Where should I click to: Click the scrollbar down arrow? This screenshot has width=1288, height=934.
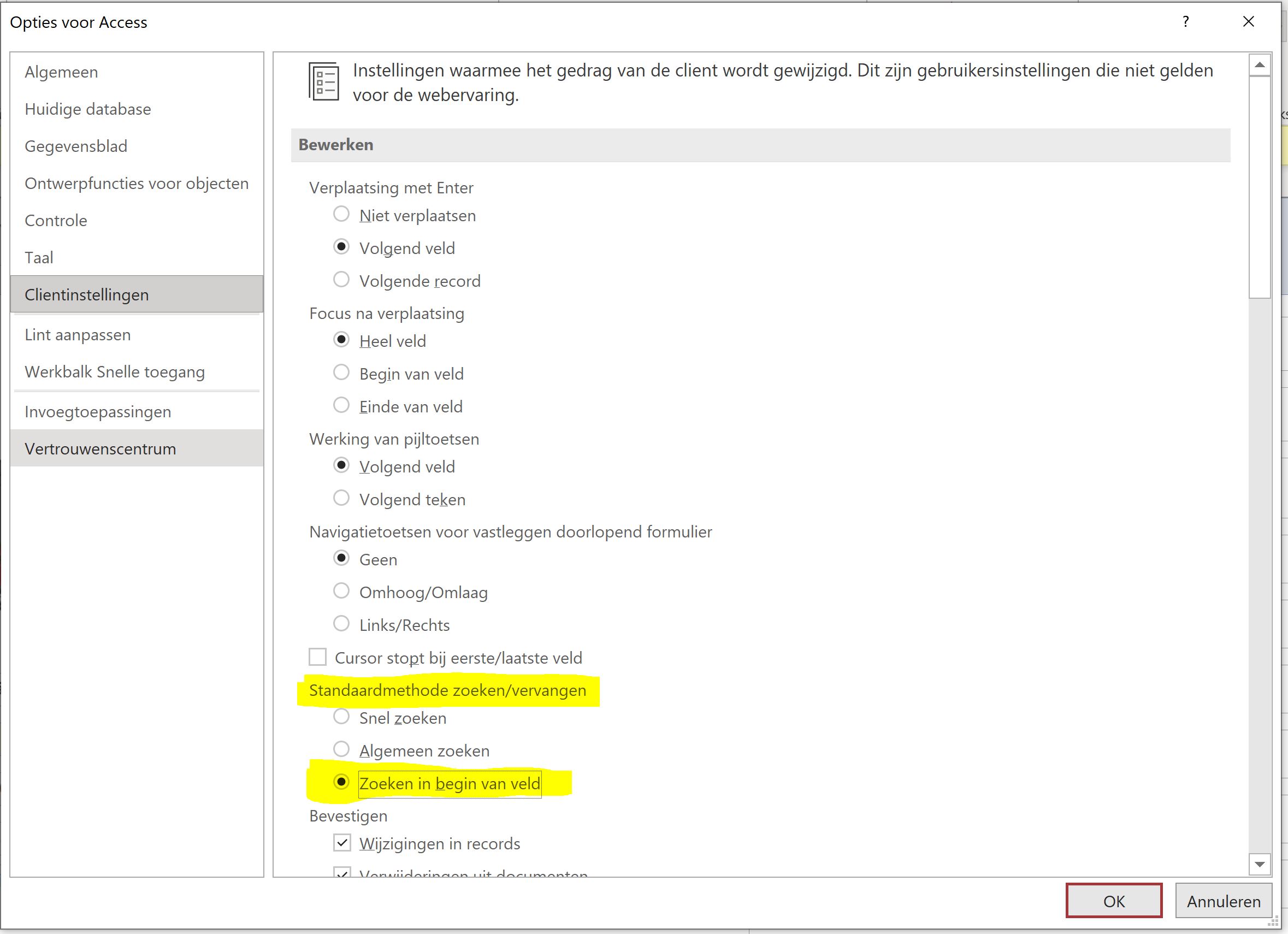(x=1260, y=864)
